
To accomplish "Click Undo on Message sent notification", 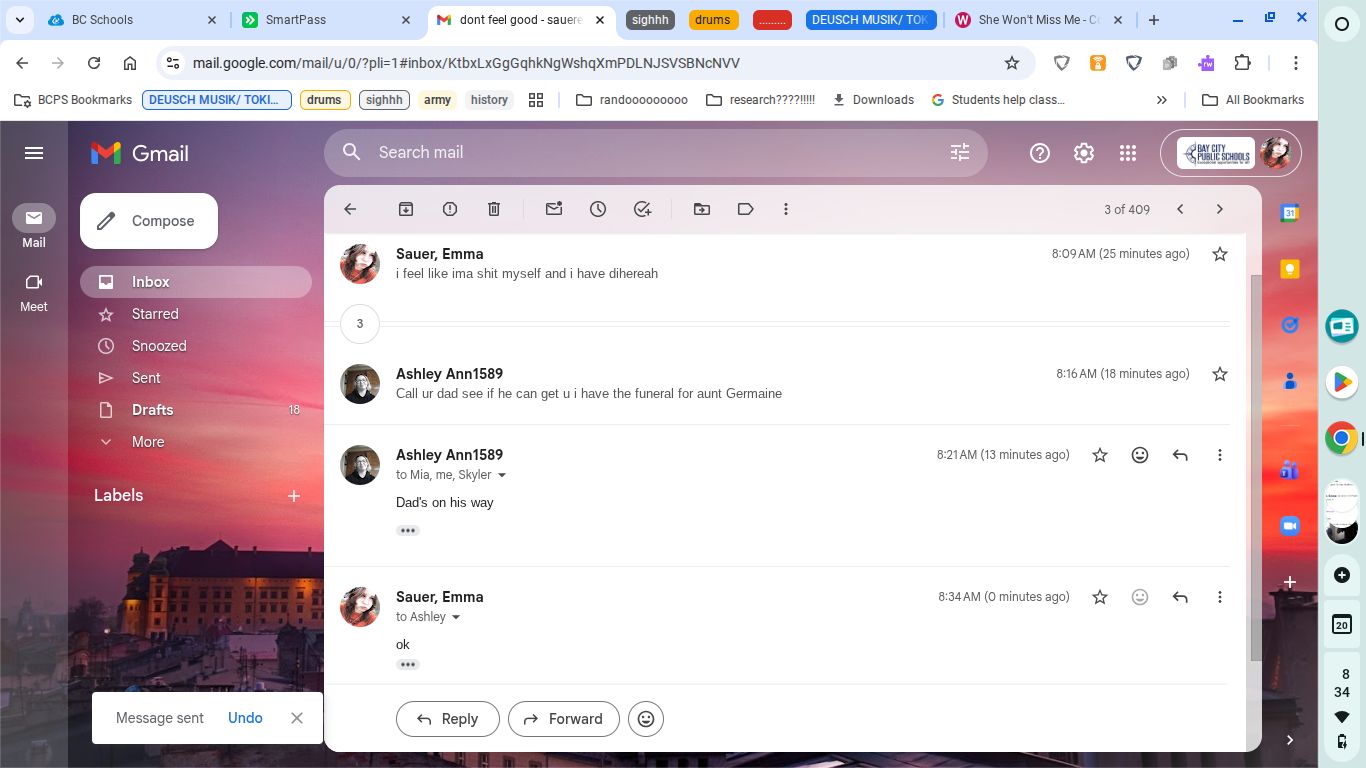I will [x=245, y=718].
